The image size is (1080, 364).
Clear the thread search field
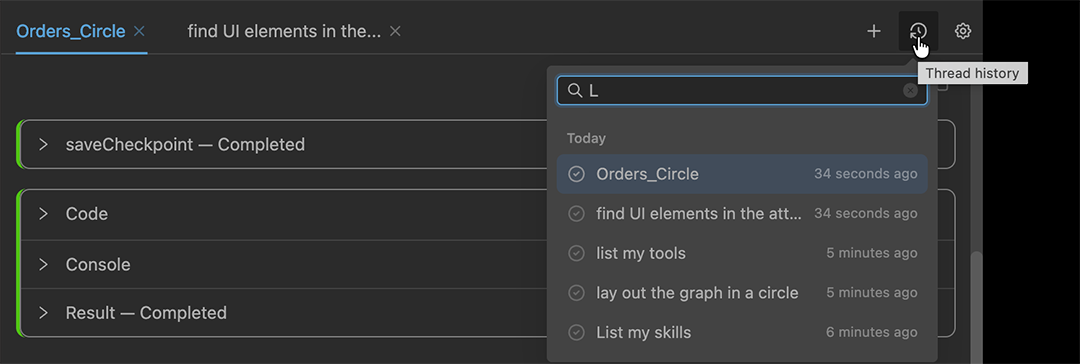(x=911, y=90)
